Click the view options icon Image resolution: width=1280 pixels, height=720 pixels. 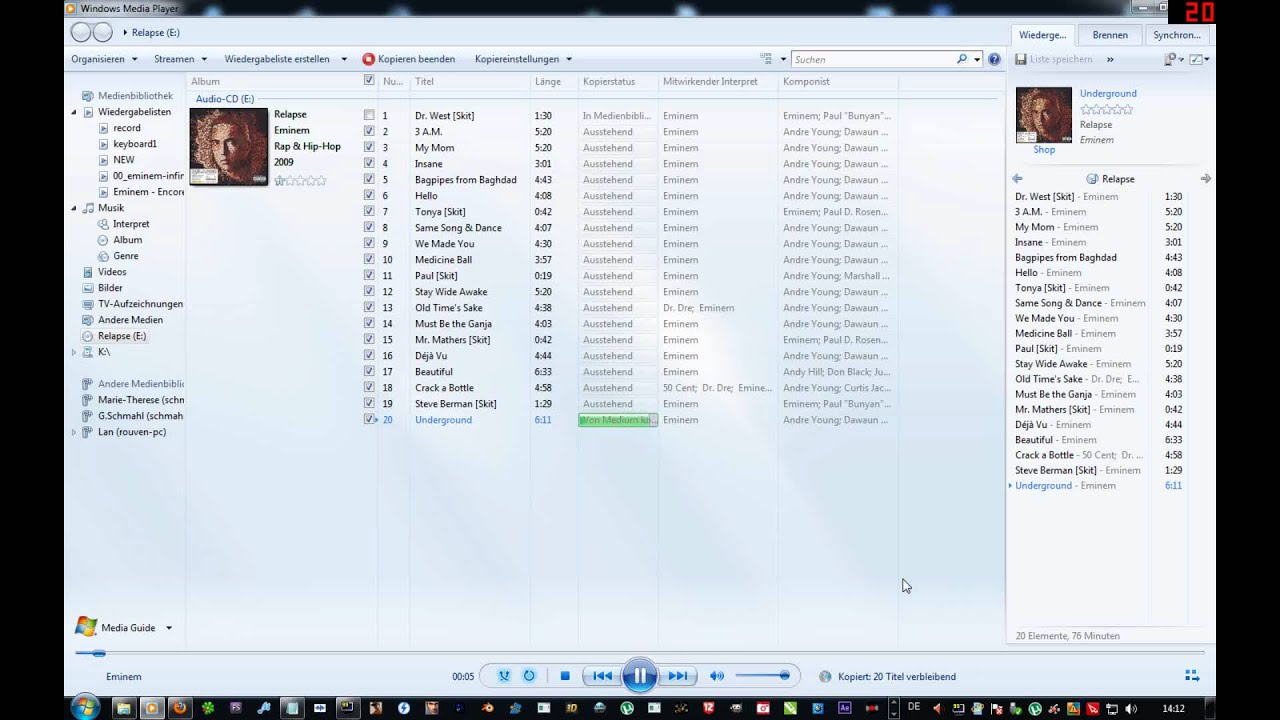(x=766, y=59)
